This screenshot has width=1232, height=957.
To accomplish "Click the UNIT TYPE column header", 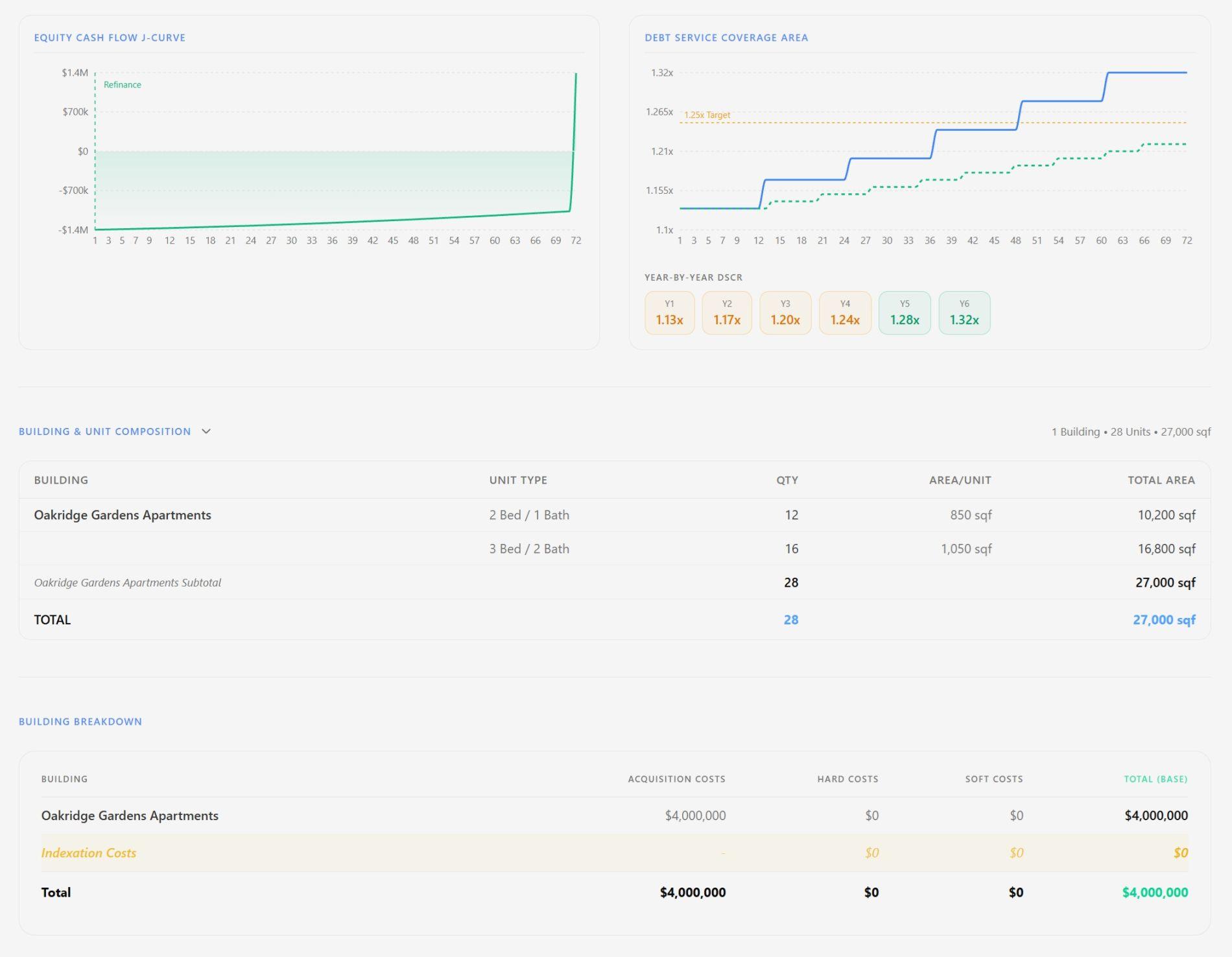I will tap(518, 480).
